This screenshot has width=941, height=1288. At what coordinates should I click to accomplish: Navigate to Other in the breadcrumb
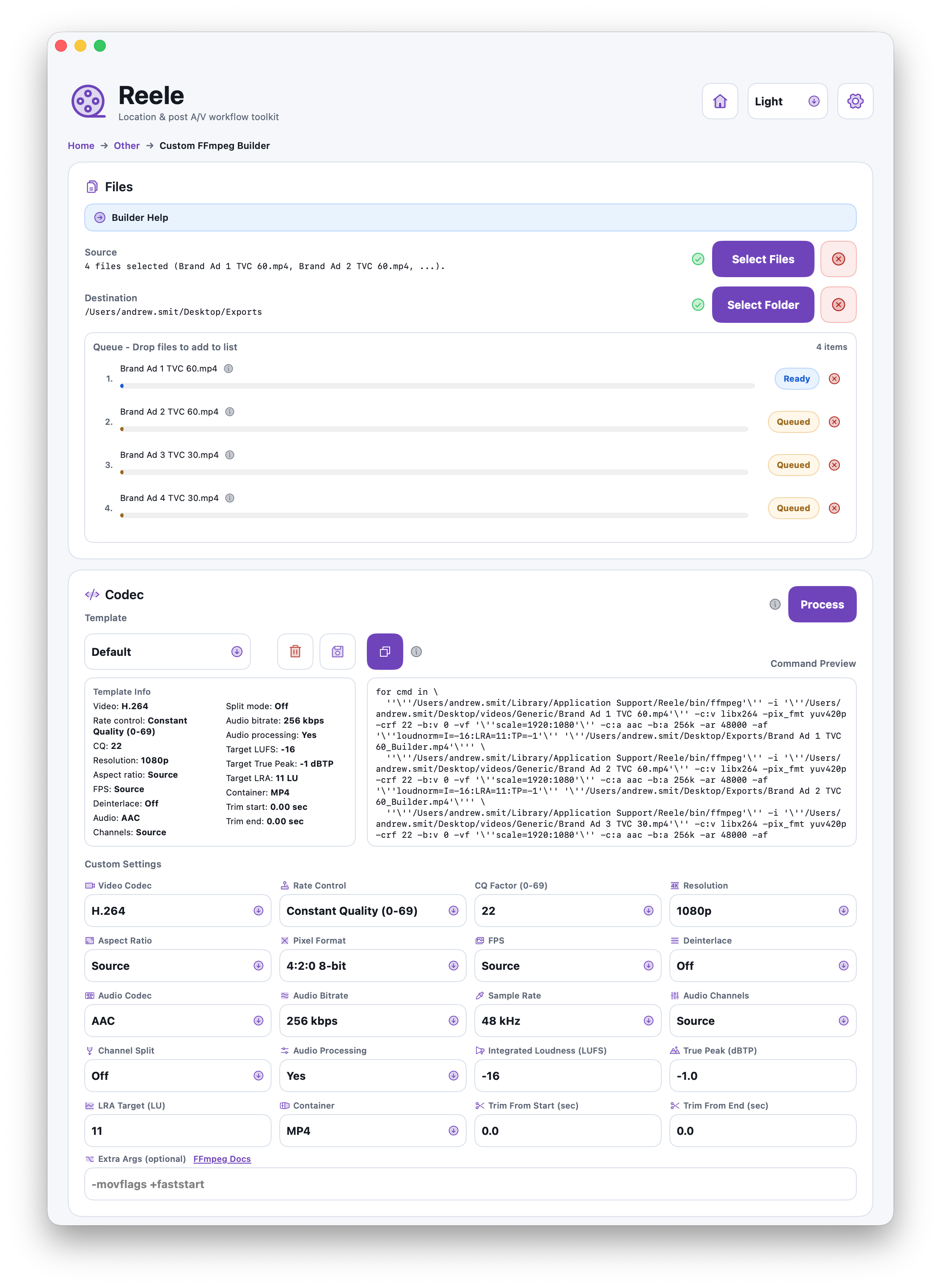click(x=127, y=146)
